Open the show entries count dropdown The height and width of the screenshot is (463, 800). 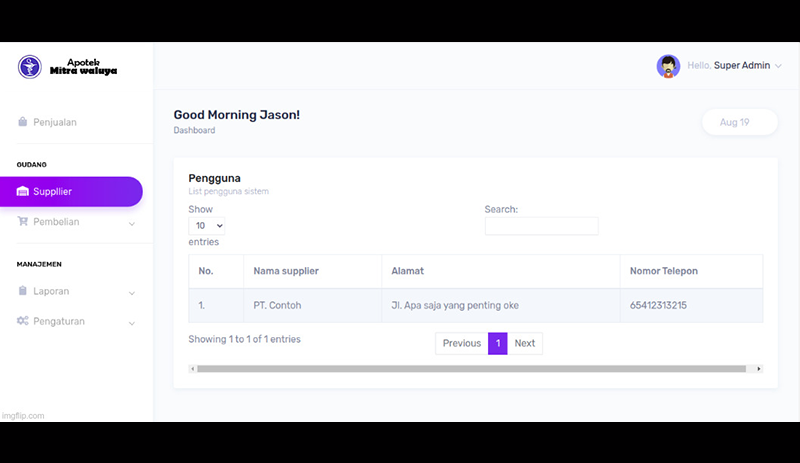(207, 226)
